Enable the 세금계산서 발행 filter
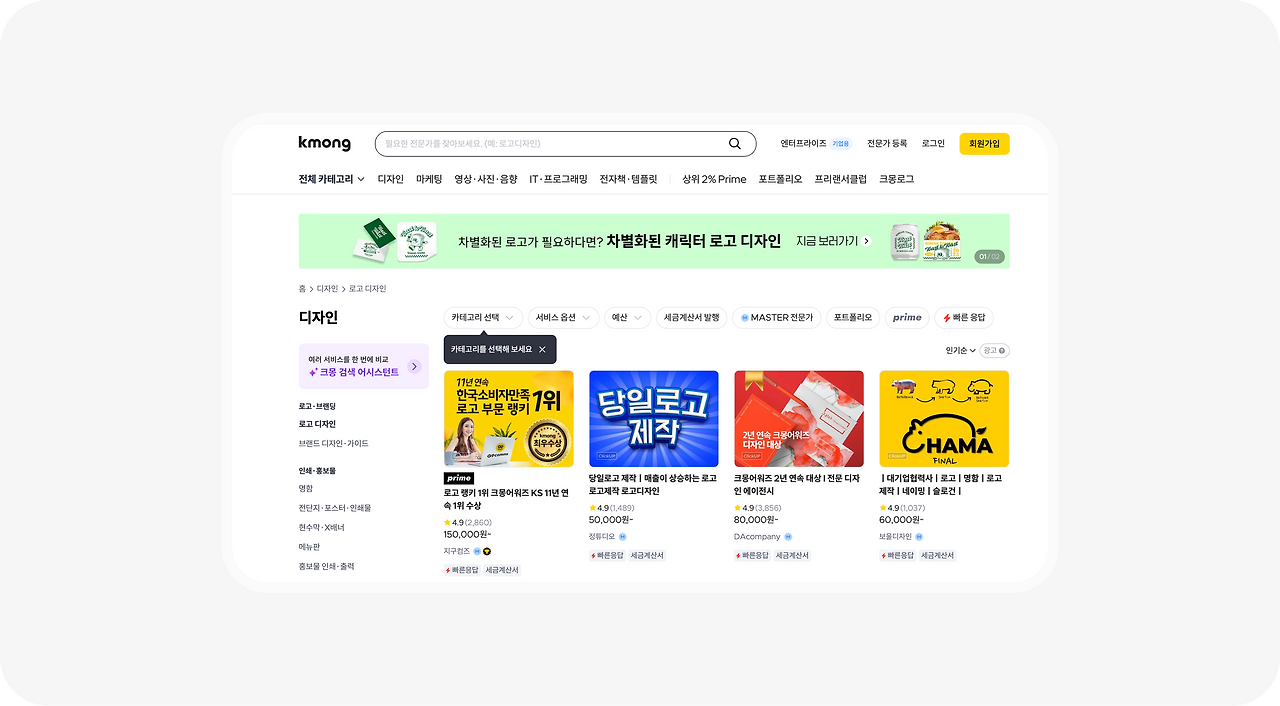The image size is (1280, 706). tap(691, 318)
